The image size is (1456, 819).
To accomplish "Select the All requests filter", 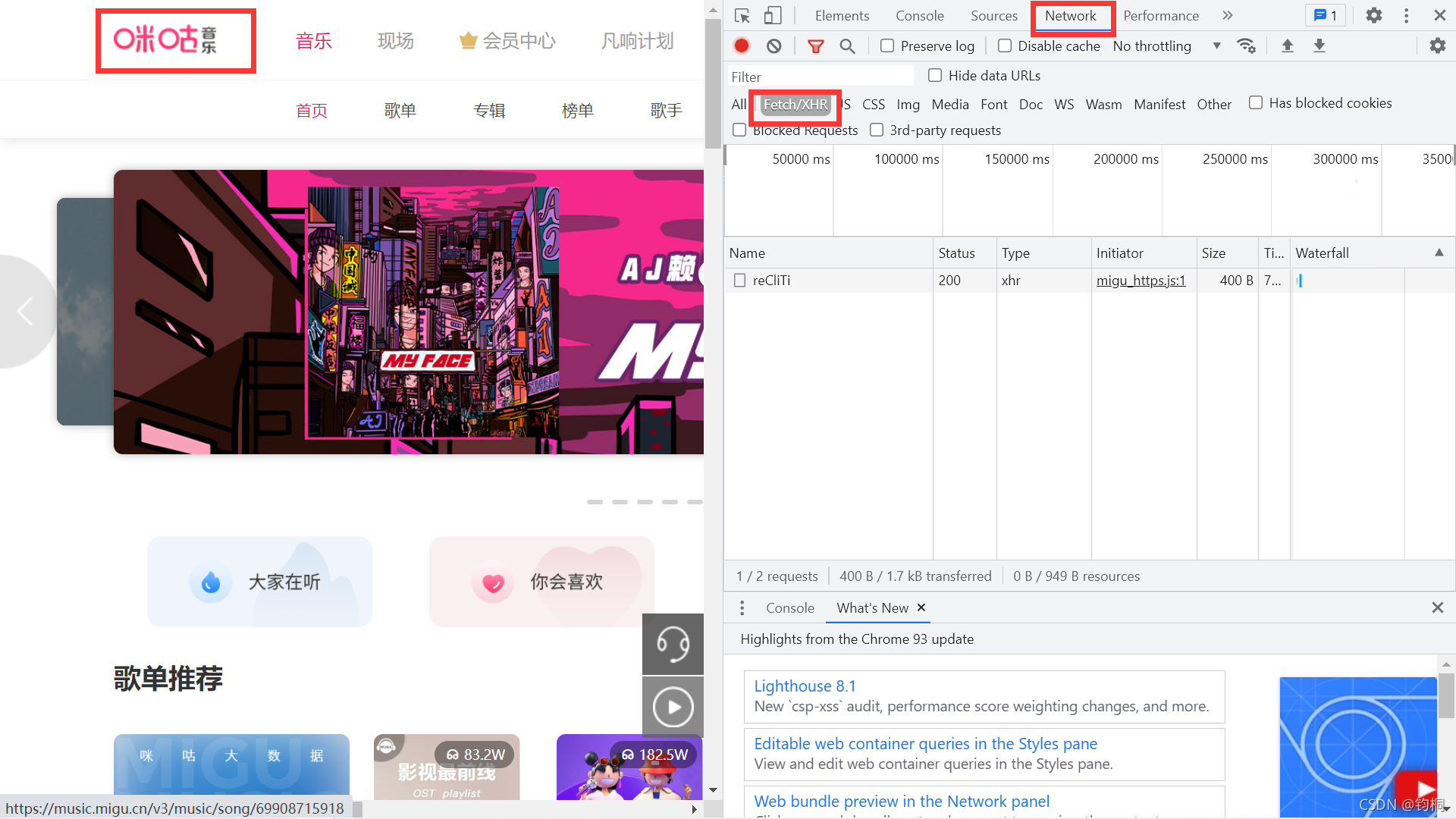I will (739, 105).
